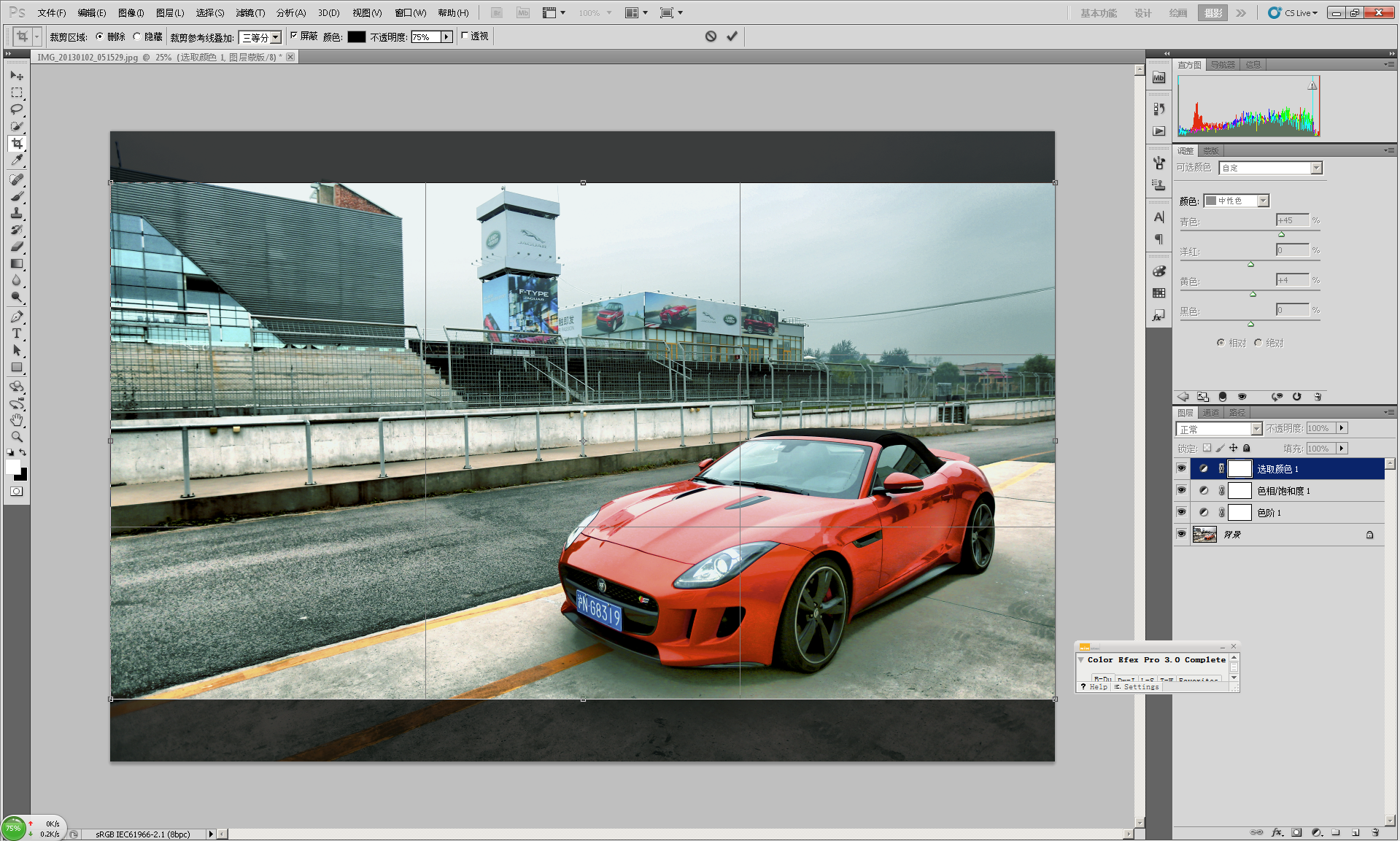Click the layers panel trash icon

click(x=1375, y=832)
